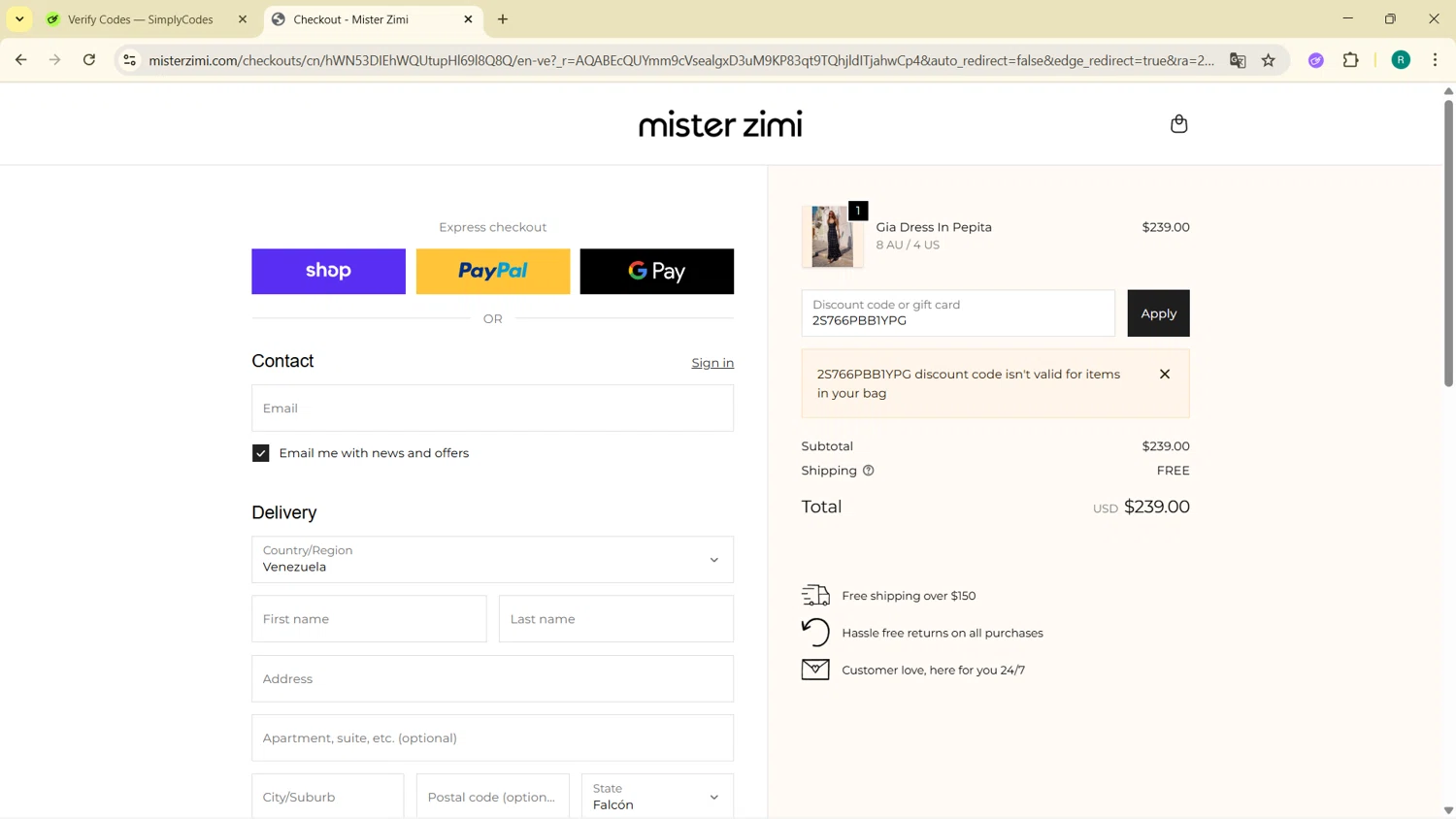
Task: Click the page vertical scrollbar thumb
Action: [x=1448, y=243]
